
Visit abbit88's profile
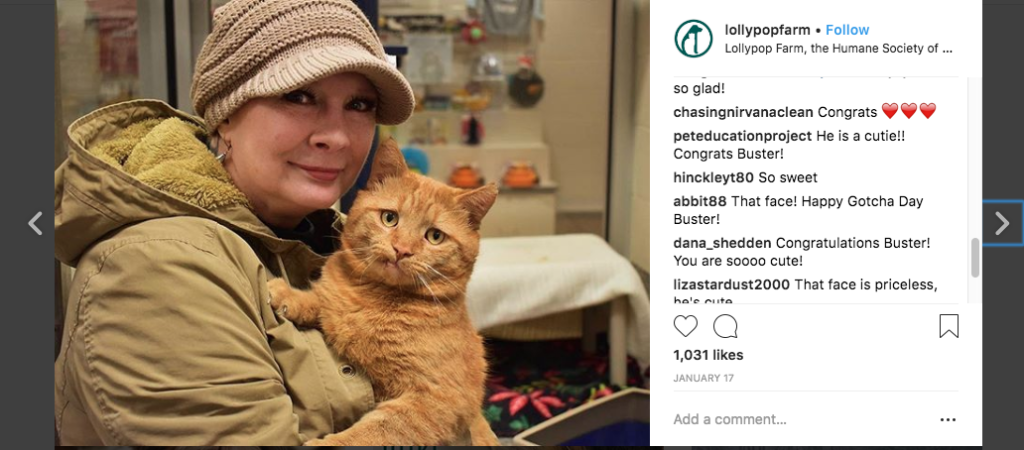click(700, 200)
